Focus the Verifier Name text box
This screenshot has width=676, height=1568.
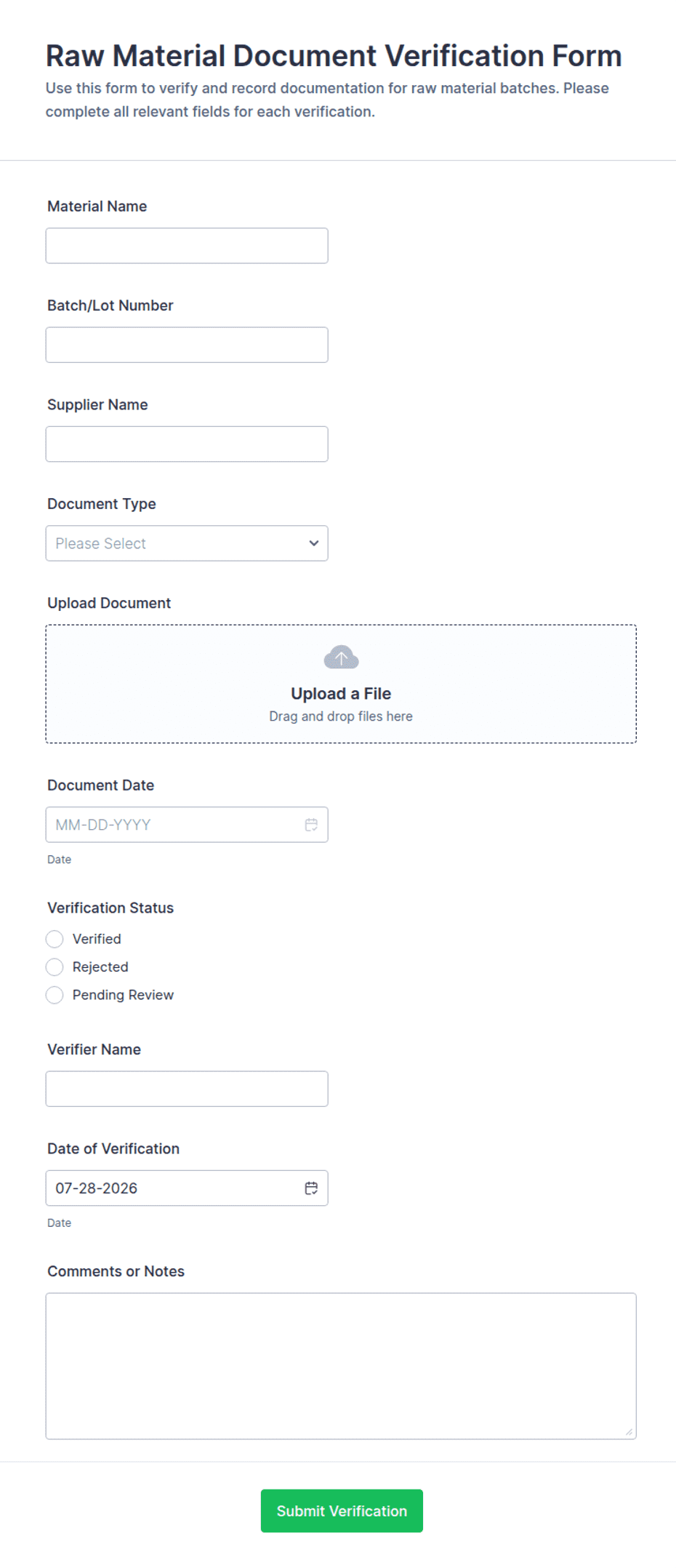click(187, 1089)
